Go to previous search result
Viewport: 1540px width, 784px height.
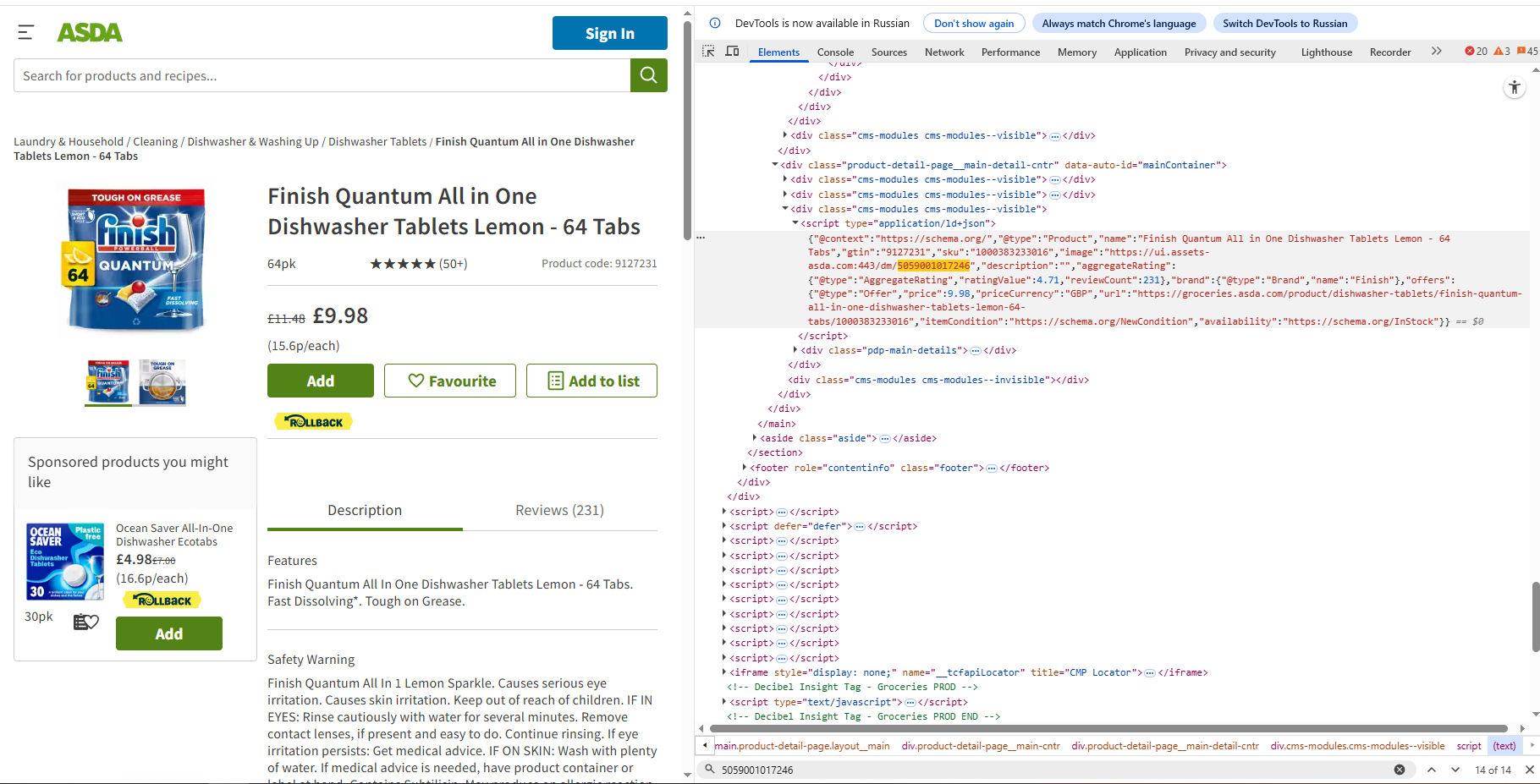click(1432, 770)
